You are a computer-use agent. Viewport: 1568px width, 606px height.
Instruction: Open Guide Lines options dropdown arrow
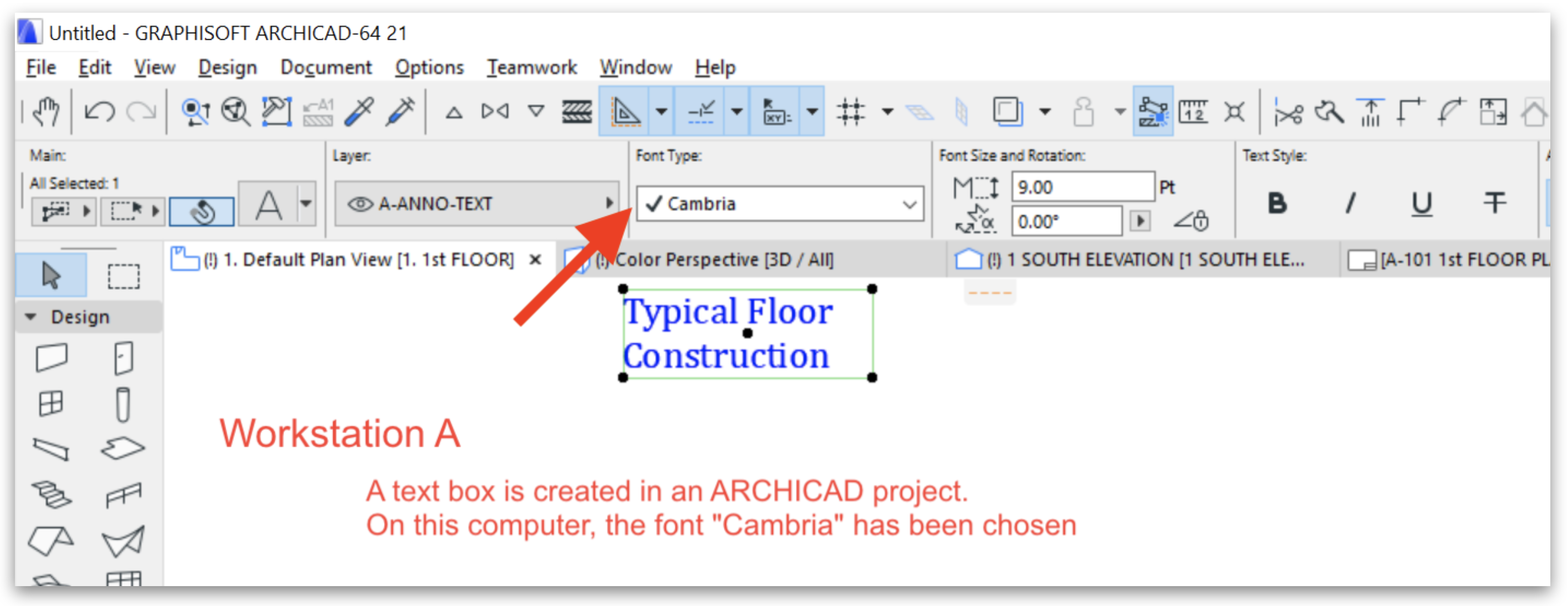[661, 111]
